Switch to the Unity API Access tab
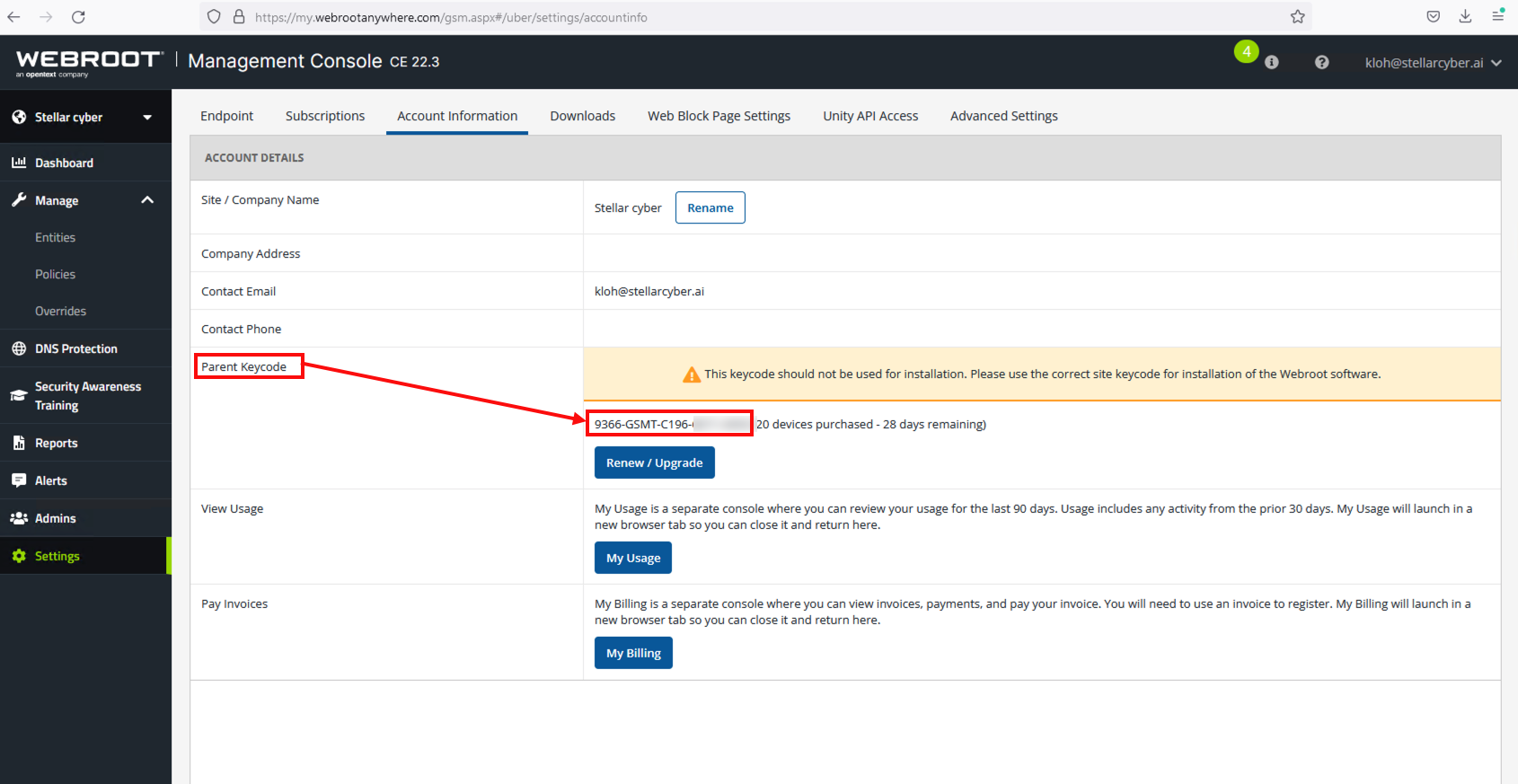 (x=869, y=116)
